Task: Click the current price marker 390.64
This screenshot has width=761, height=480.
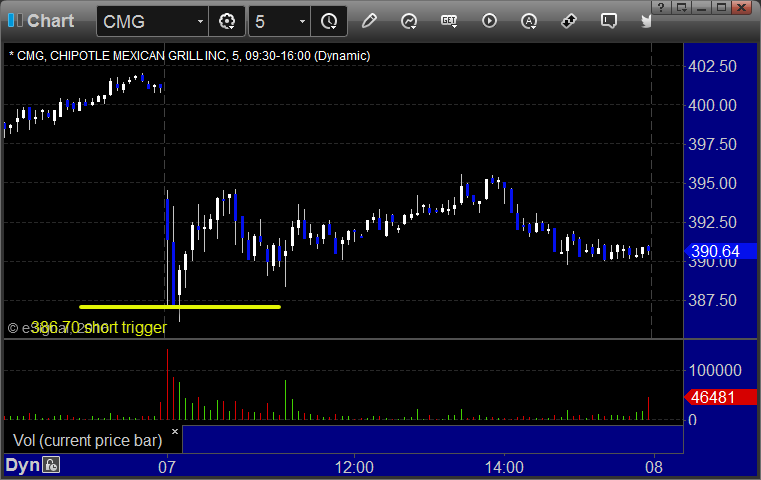Action: pos(720,251)
